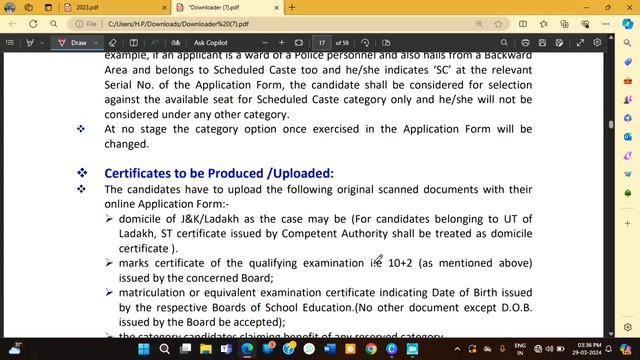Click the PDF vertical scrollbar thumb
This screenshot has width=640, height=360.
click(611, 124)
